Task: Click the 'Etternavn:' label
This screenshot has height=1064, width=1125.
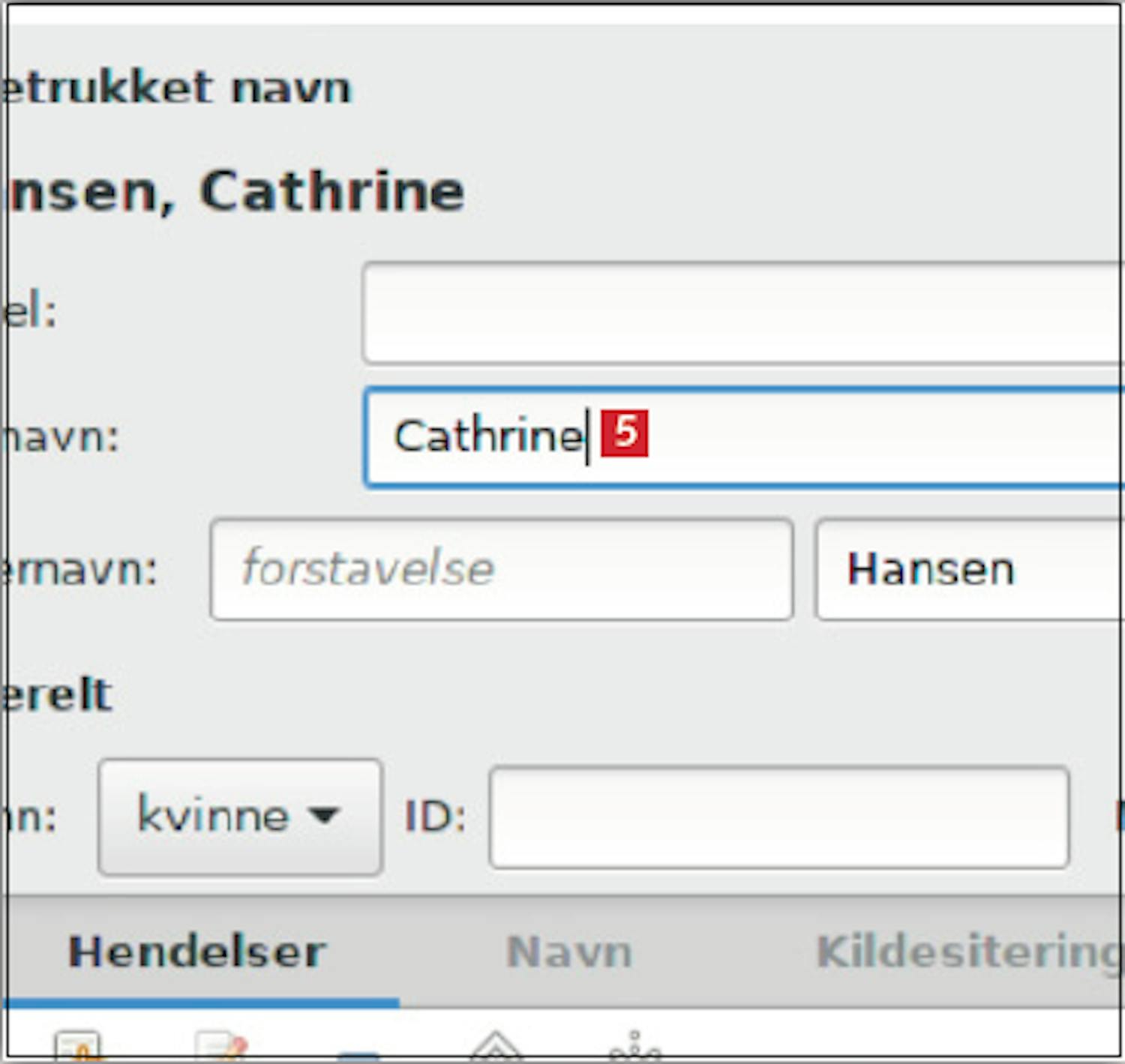Action: 79,569
